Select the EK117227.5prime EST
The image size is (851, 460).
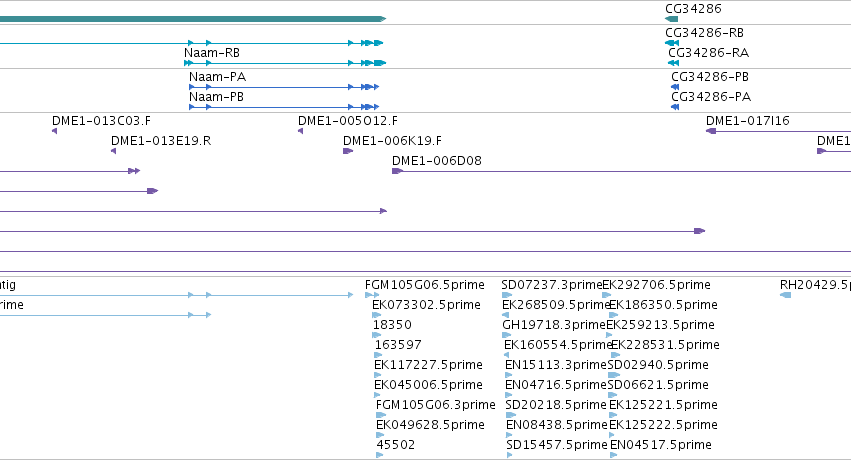pos(428,365)
